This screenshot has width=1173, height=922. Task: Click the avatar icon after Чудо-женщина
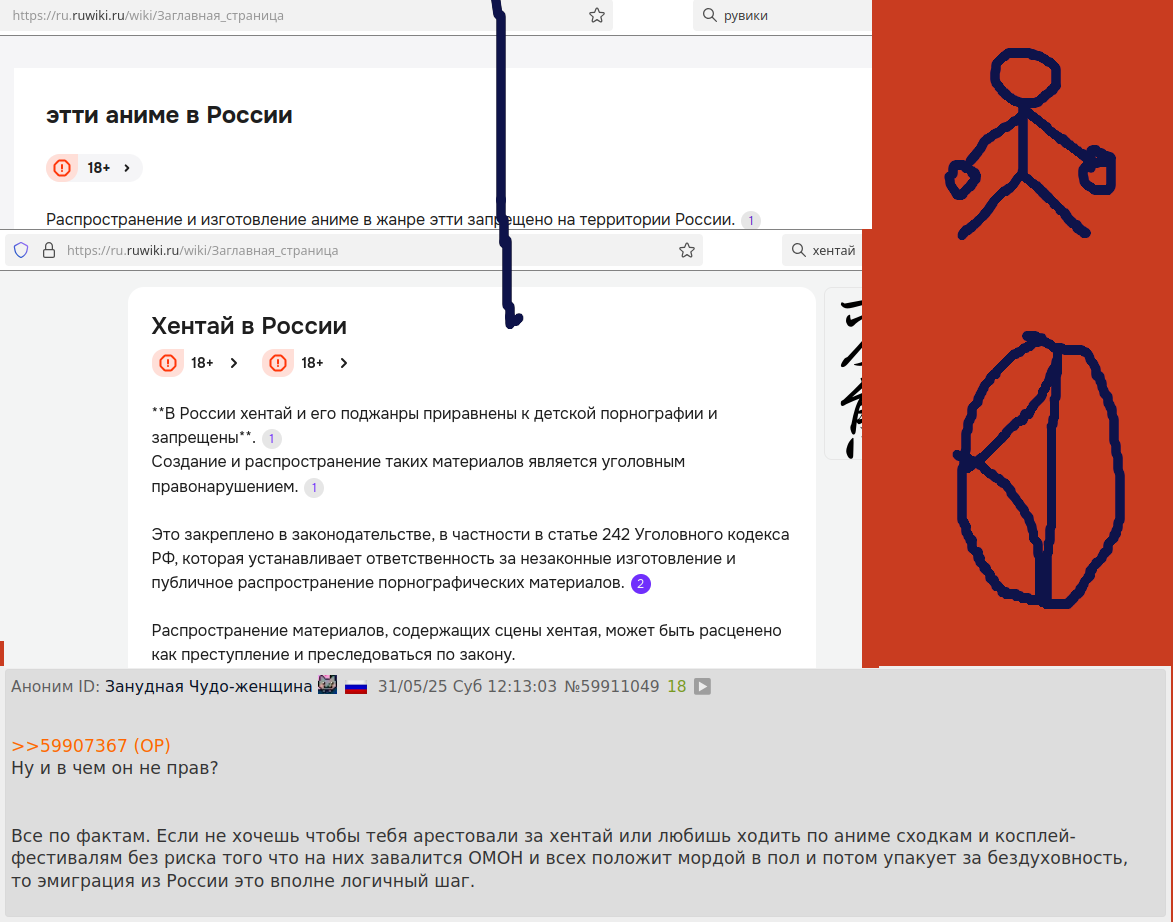(x=328, y=684)
